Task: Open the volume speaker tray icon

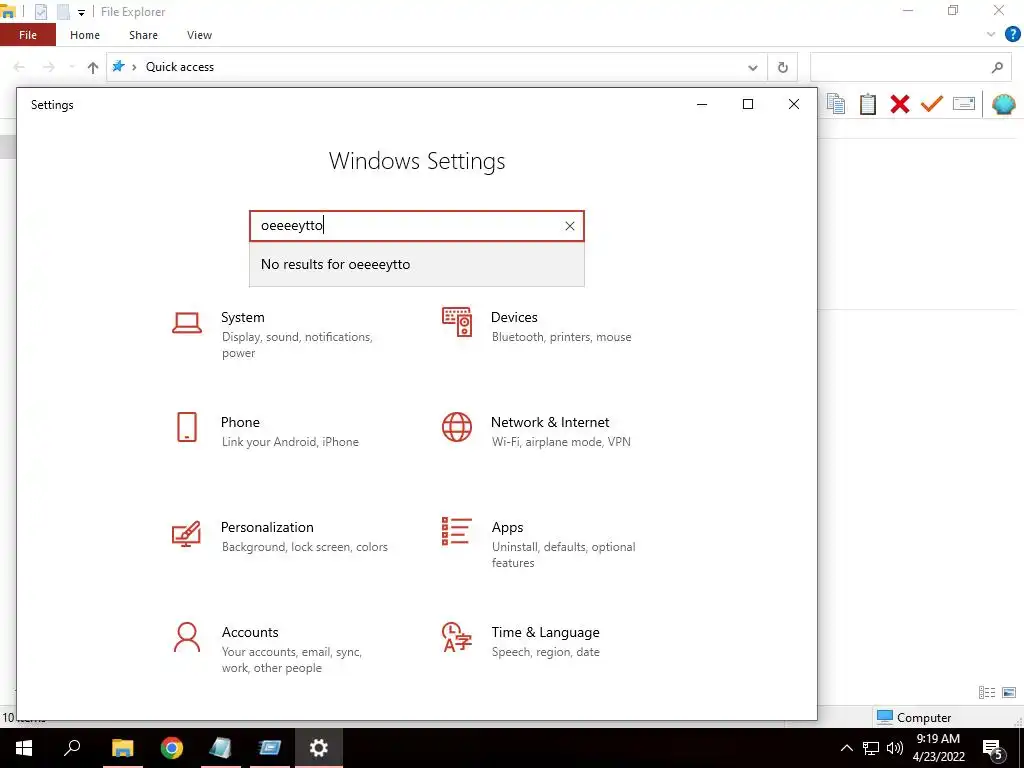Action: click(895, 748)
